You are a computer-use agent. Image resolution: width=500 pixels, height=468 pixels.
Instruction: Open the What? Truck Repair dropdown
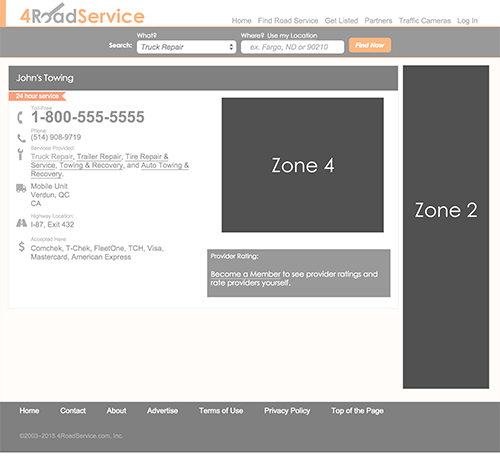tap(186, 47)
